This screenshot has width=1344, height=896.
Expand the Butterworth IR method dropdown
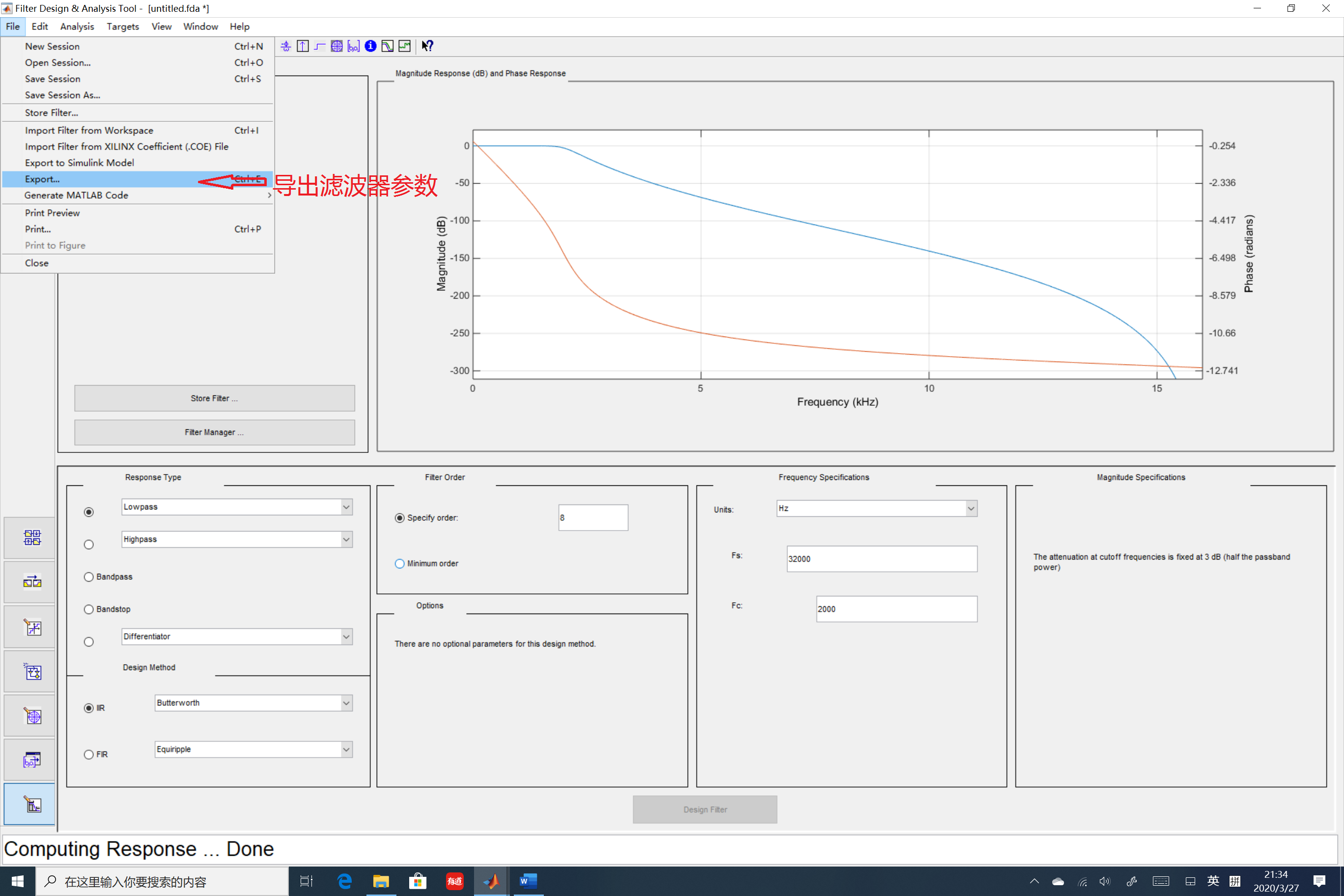[346, 703]
